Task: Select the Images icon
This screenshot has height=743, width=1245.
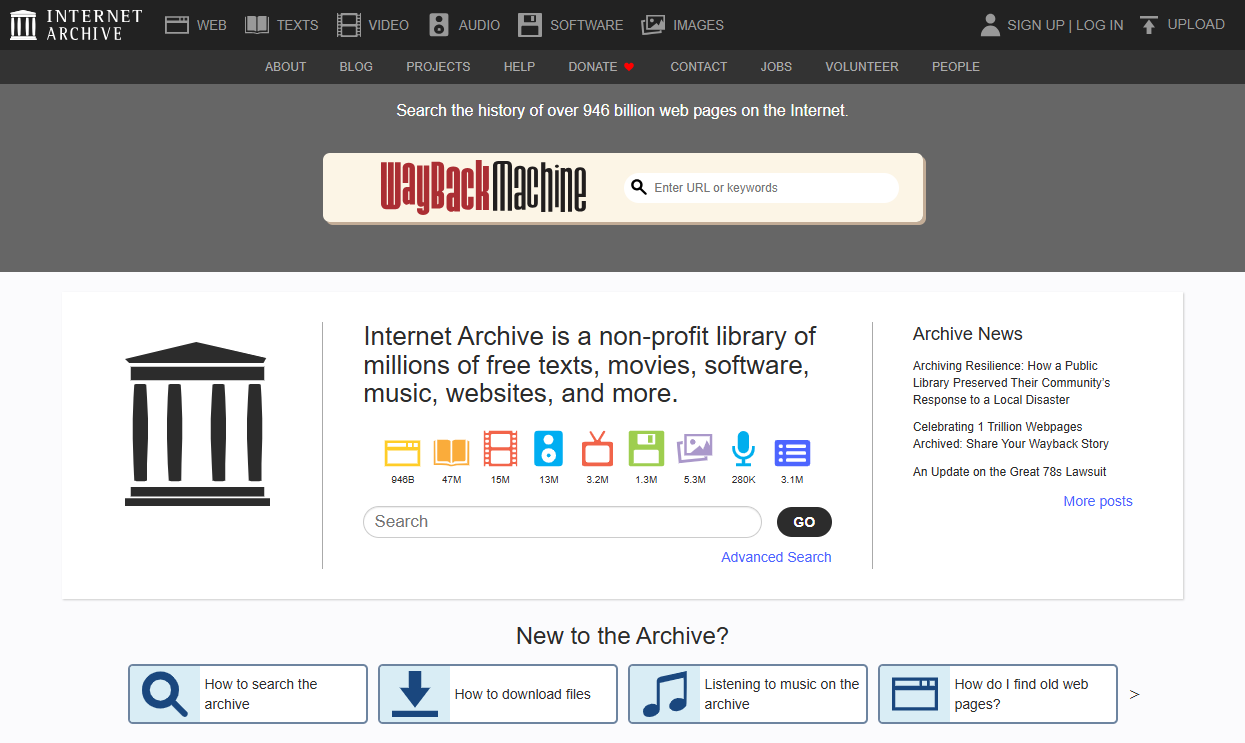Action: click(656, 24)
